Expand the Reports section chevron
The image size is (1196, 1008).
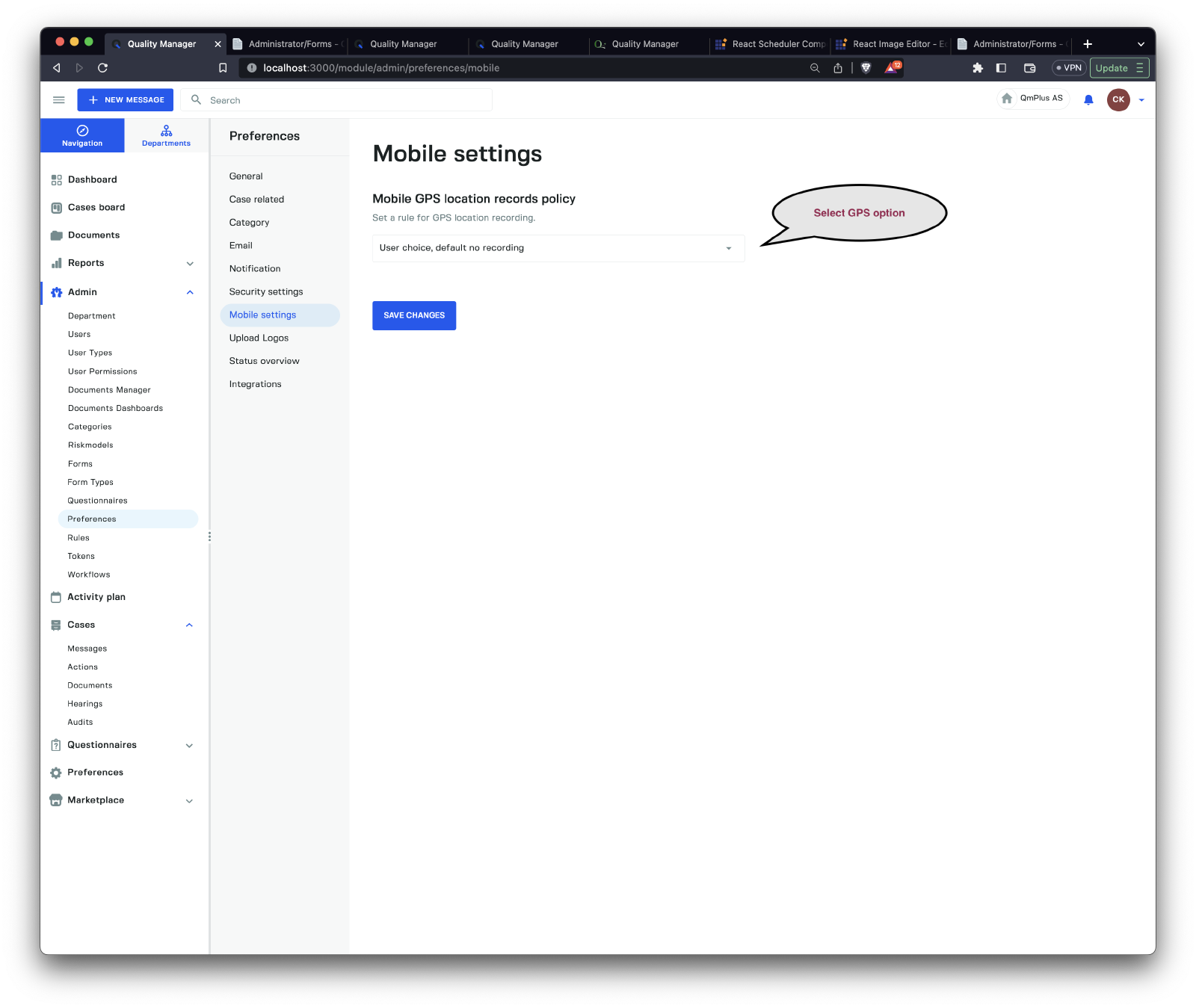190,264
